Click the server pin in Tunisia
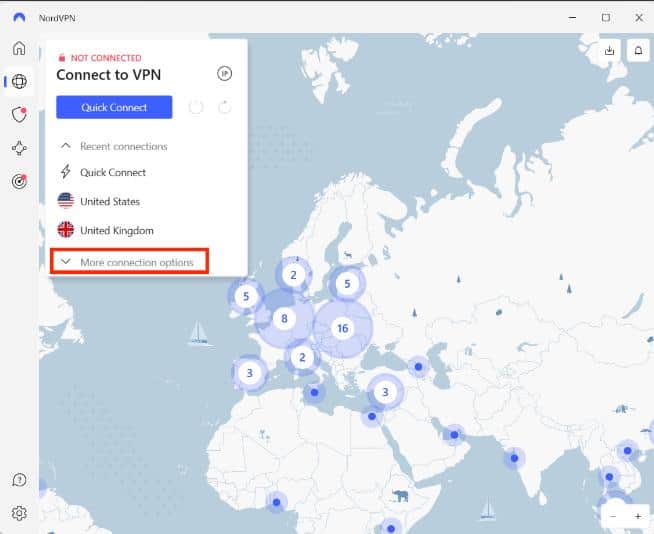 (x=314, y=393)
